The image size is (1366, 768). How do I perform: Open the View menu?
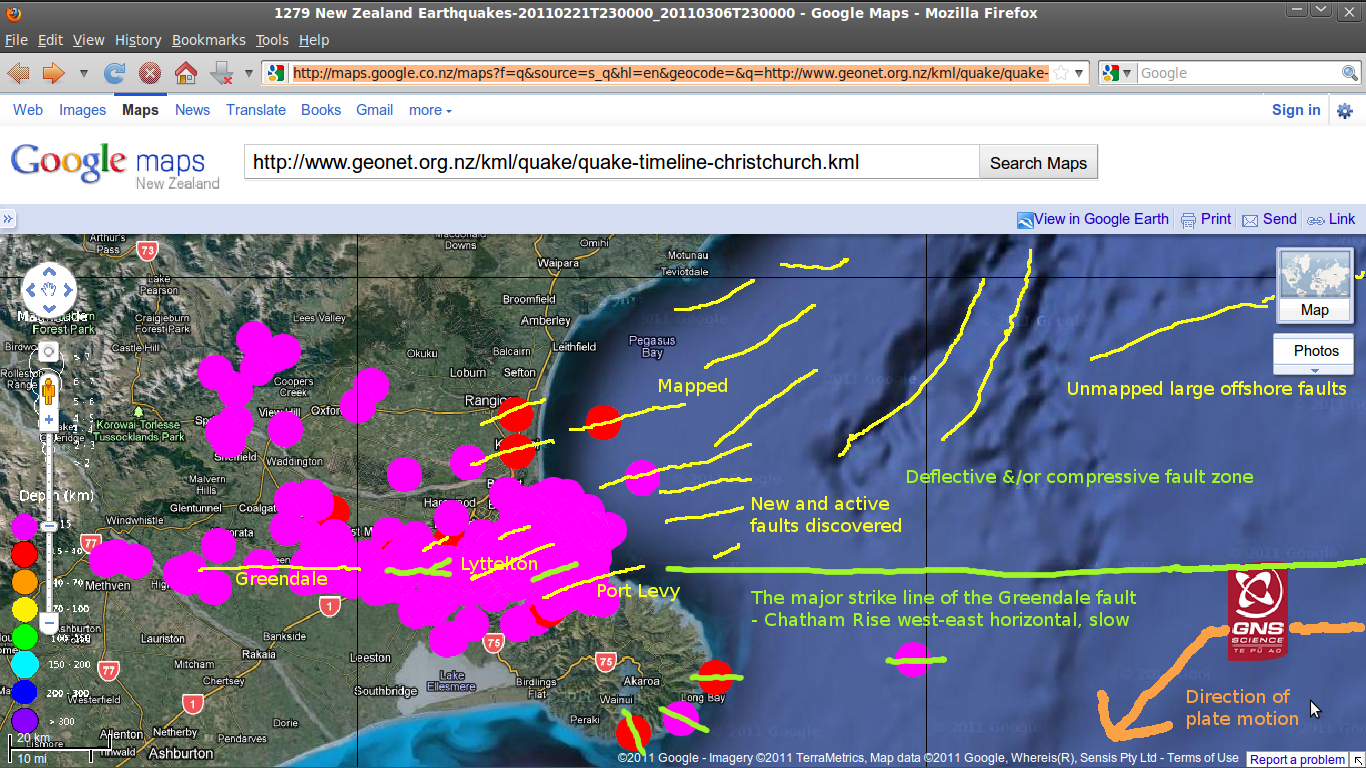[88, 40]
